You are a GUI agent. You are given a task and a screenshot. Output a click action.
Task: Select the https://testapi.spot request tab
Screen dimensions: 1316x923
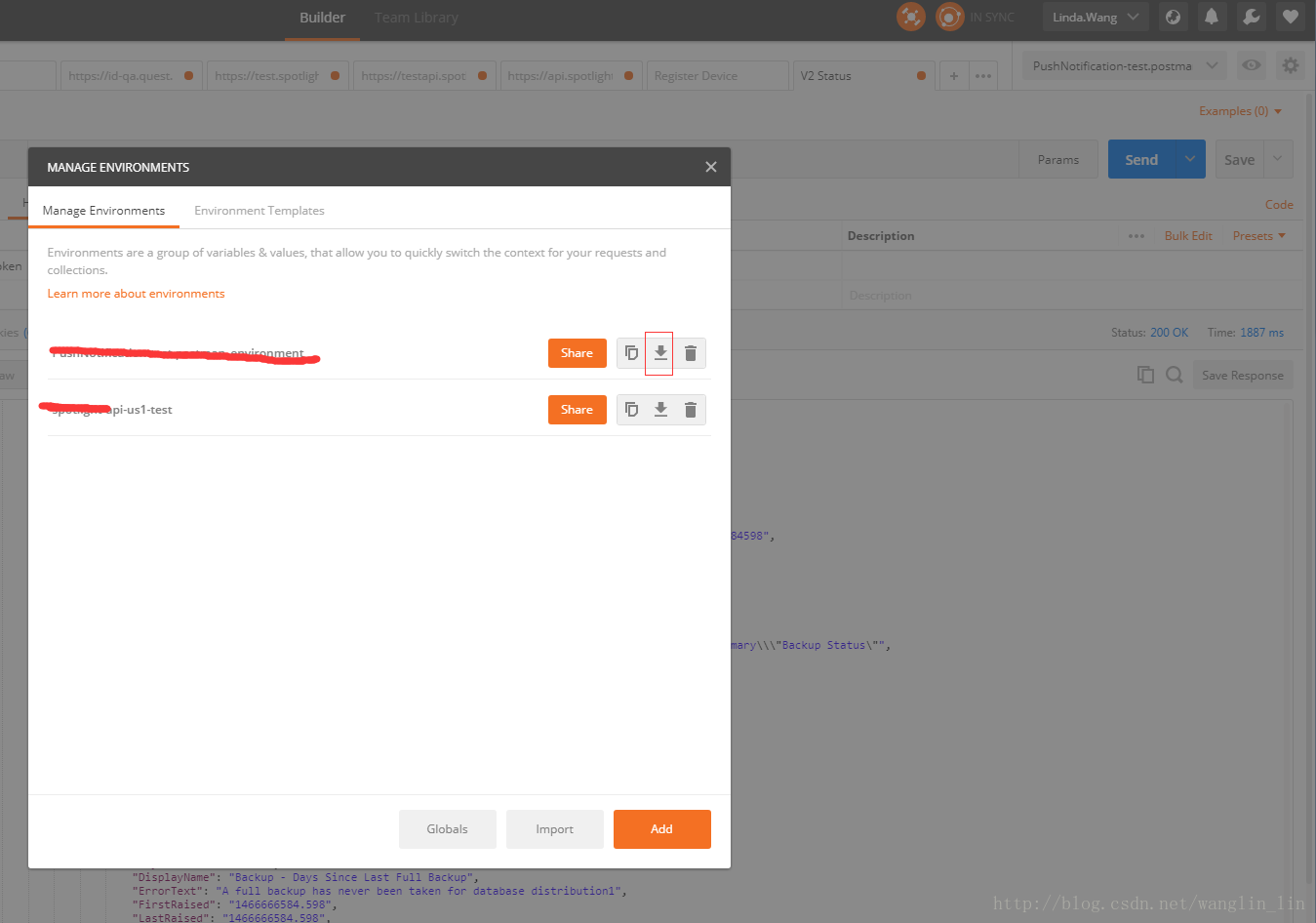(424, 76)
